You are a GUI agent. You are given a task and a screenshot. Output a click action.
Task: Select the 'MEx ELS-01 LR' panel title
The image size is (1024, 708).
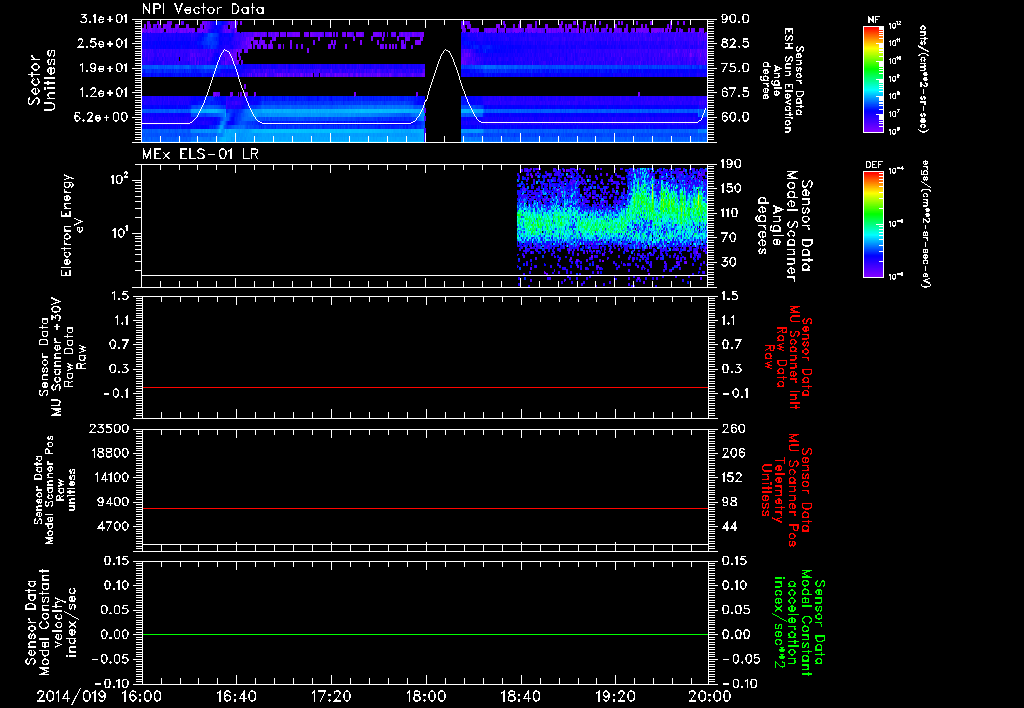click(x=200, y=154)
